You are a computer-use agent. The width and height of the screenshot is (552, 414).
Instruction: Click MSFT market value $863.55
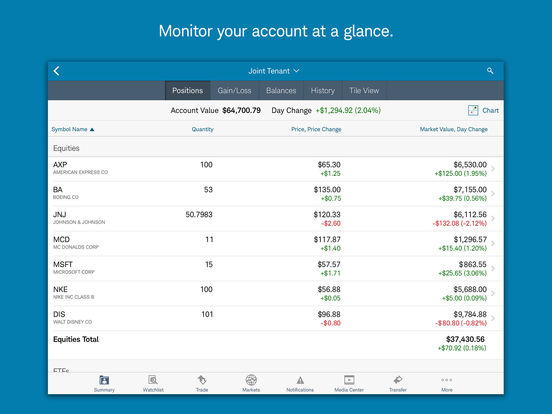(x=473, y=264)
